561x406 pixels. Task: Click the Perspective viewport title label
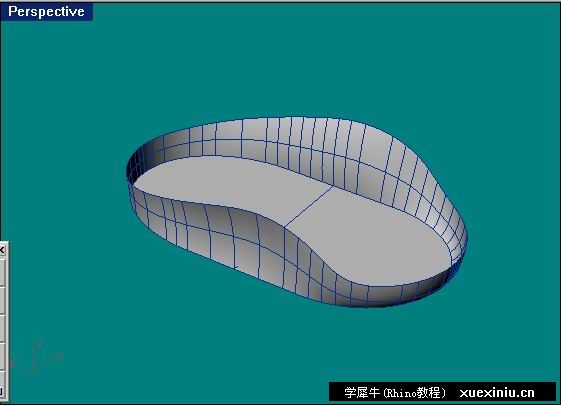47,11
